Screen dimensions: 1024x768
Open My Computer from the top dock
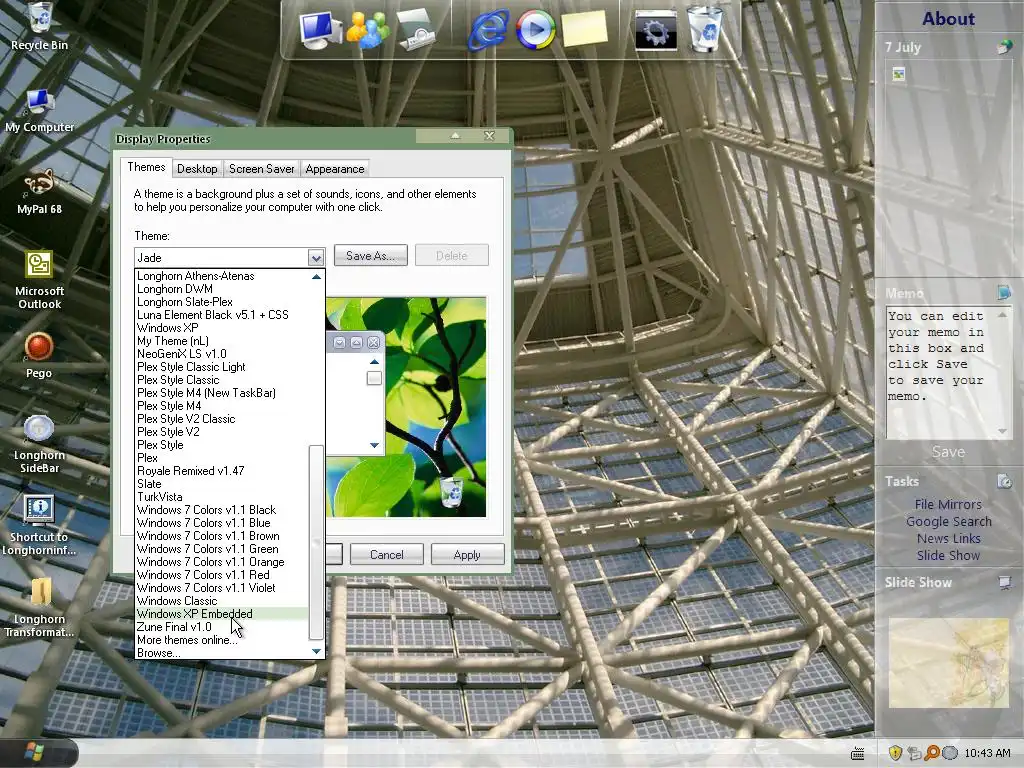[321, 30]
